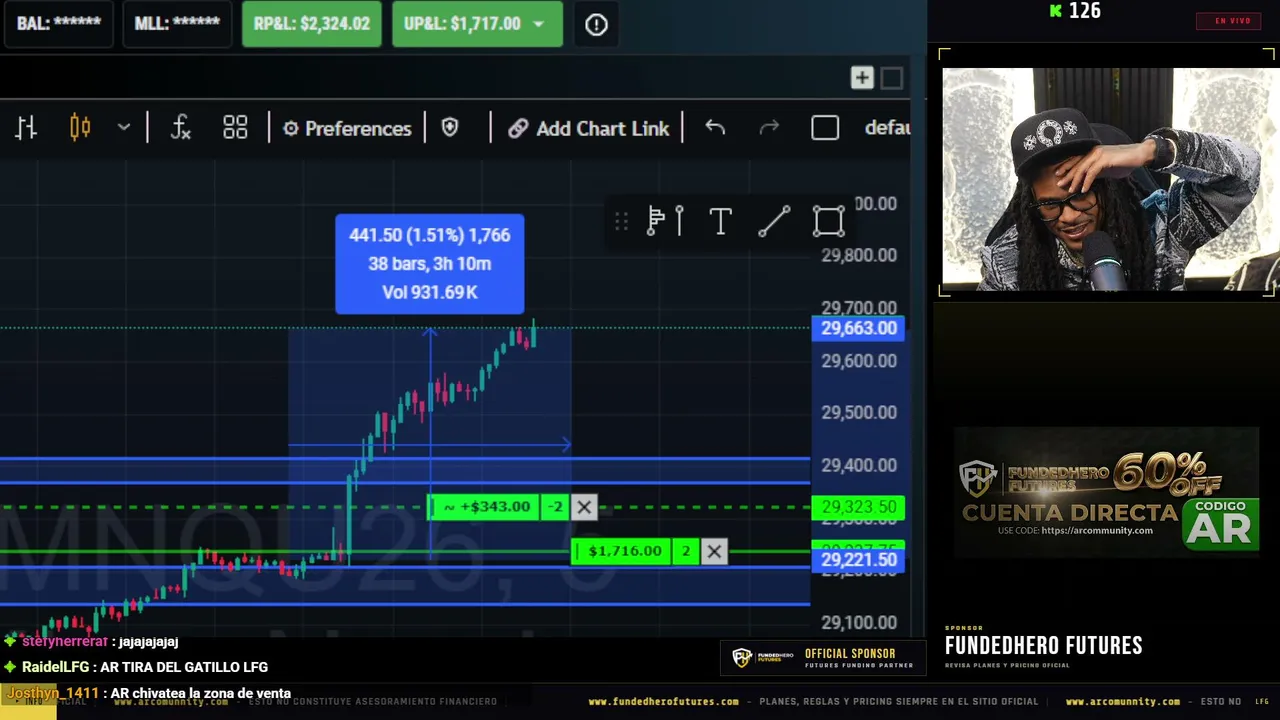Open the default template selector
Screen dimensions: 1280x720
tap(887, 128)
